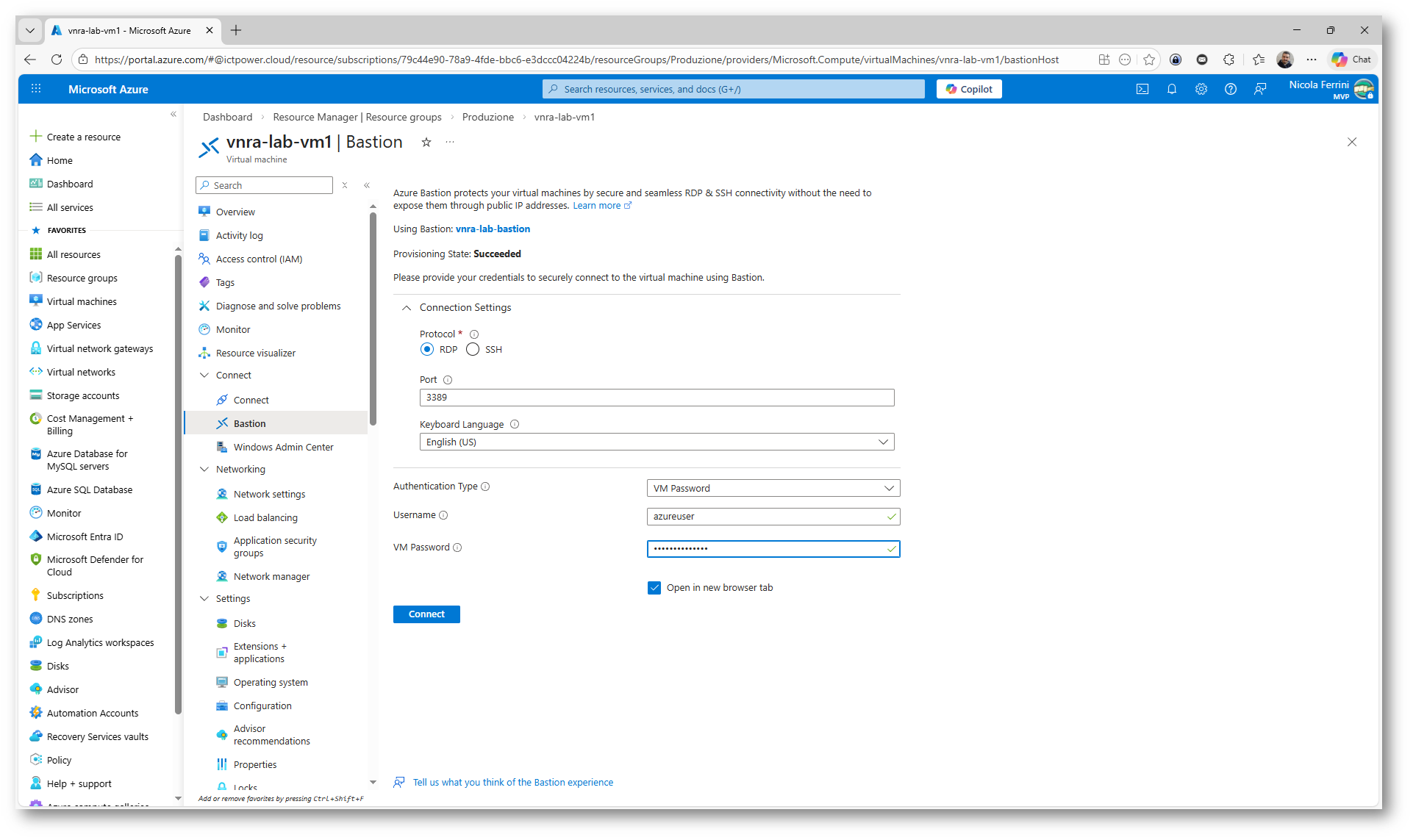
Task: Open portal settings gear icon
Action: [1201, 89]
